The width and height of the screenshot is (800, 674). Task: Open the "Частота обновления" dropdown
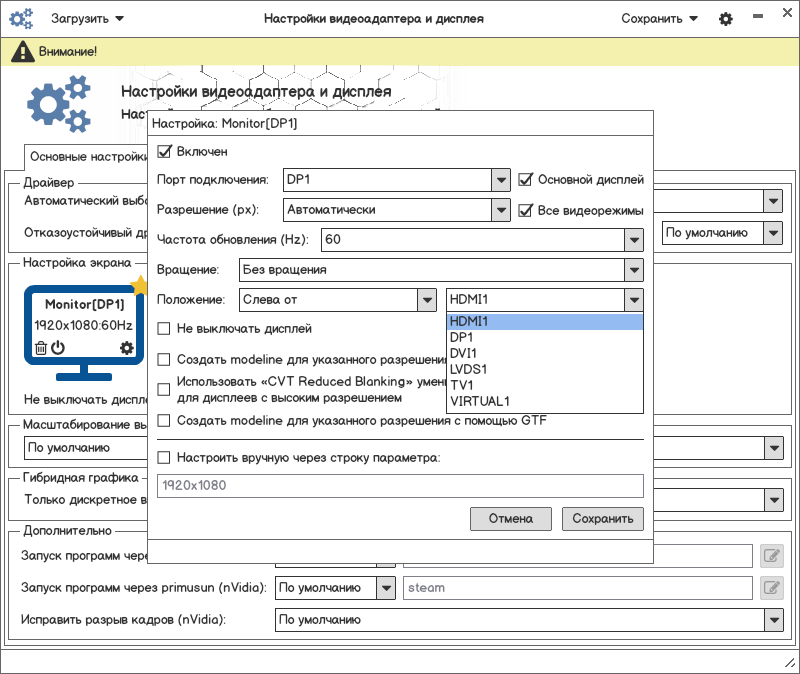click(632, 240)
